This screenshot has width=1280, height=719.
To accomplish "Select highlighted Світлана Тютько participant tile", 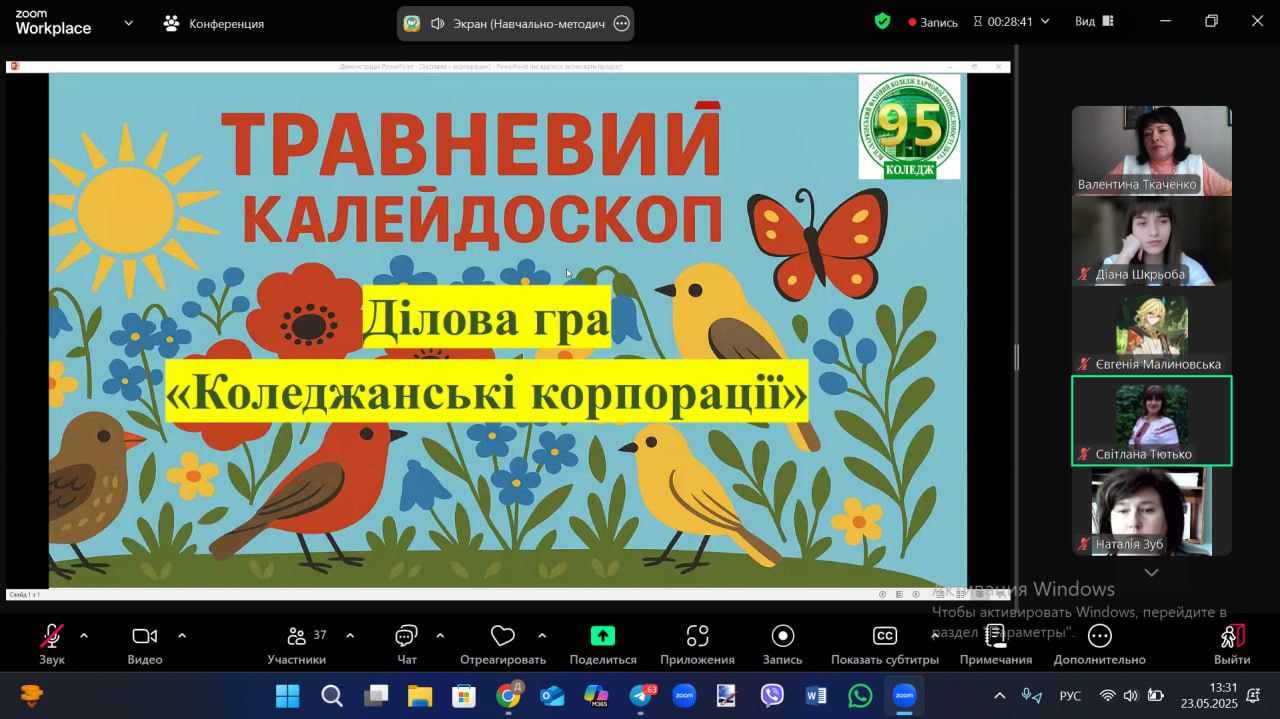I will pos(1152,420).
